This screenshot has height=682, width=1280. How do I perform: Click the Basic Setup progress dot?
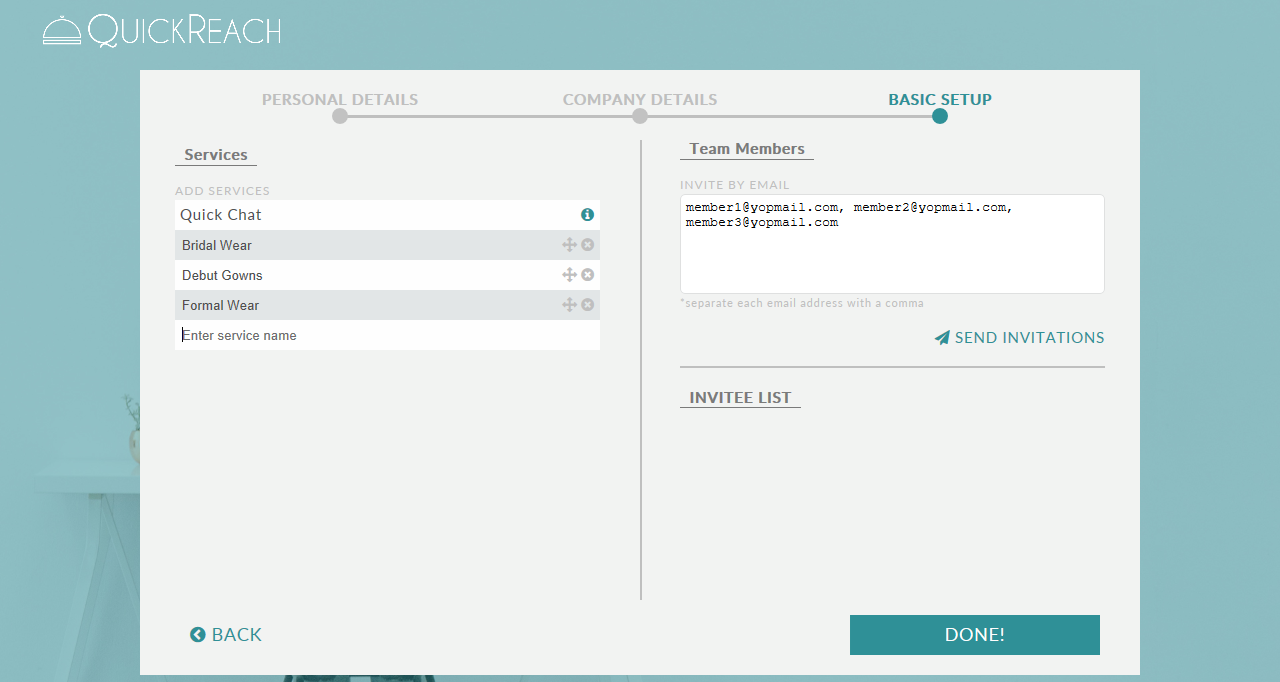tap(940, 116)
